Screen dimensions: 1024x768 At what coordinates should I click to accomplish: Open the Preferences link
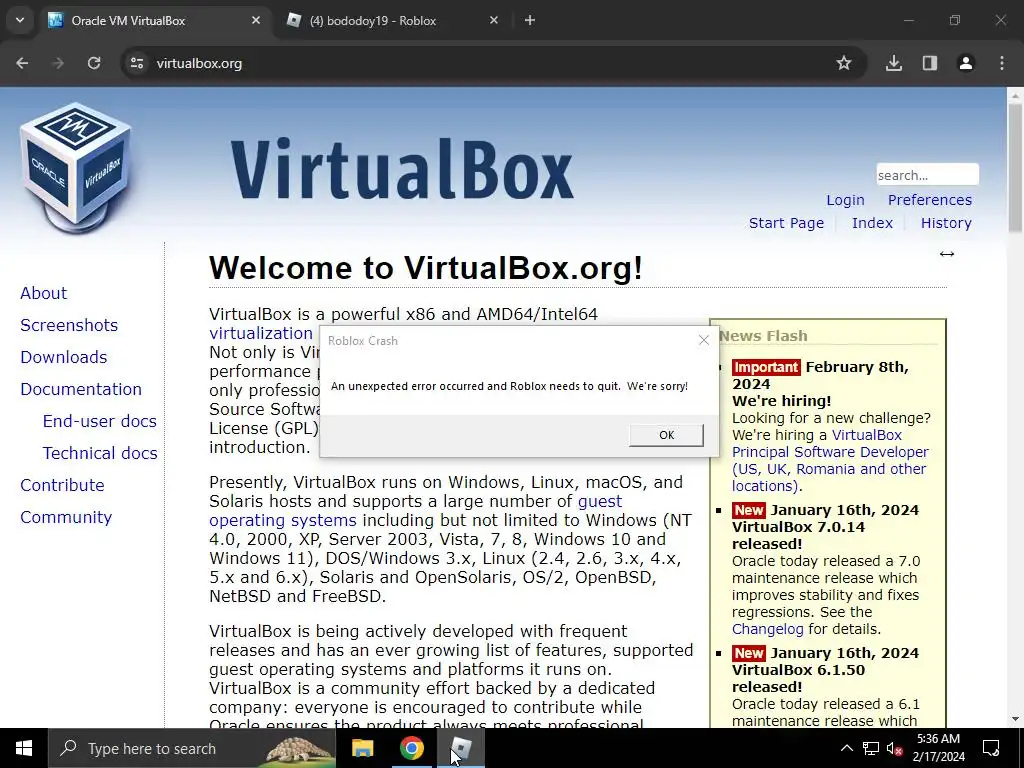click(930, 200)
